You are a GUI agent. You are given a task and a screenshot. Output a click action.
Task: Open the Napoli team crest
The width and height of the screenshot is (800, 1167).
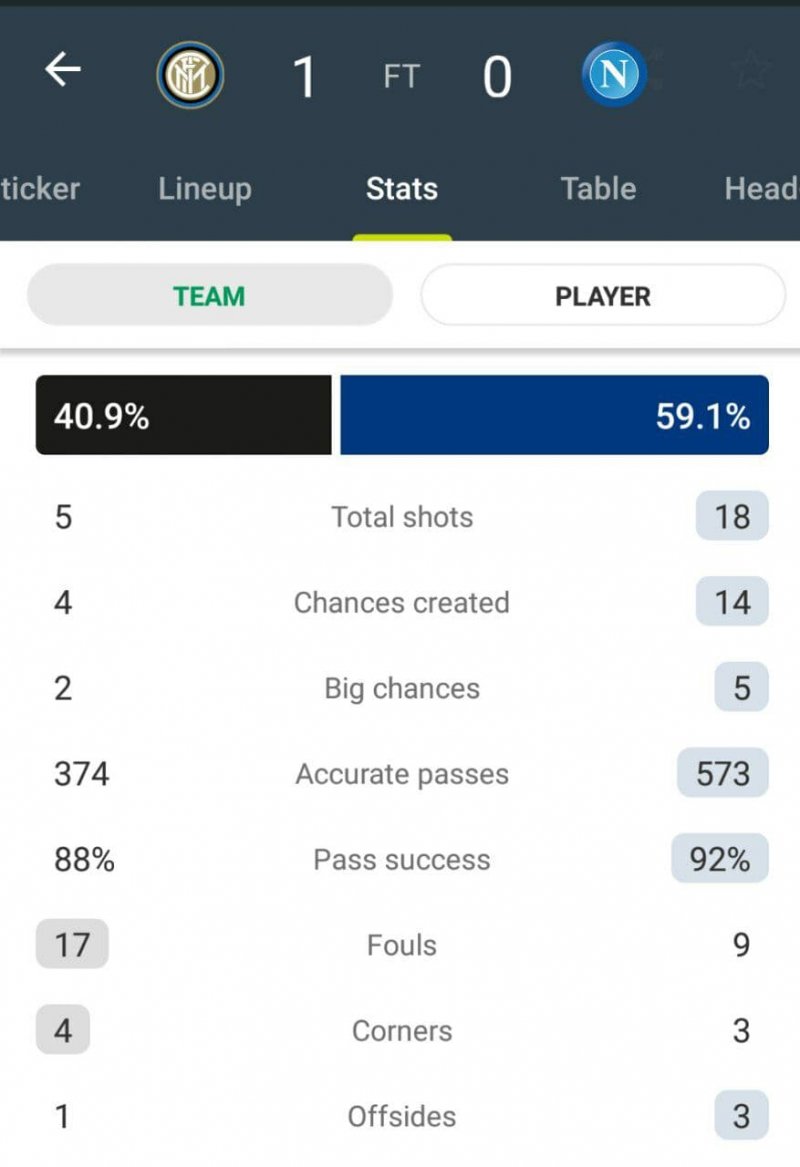click(615, 75)
